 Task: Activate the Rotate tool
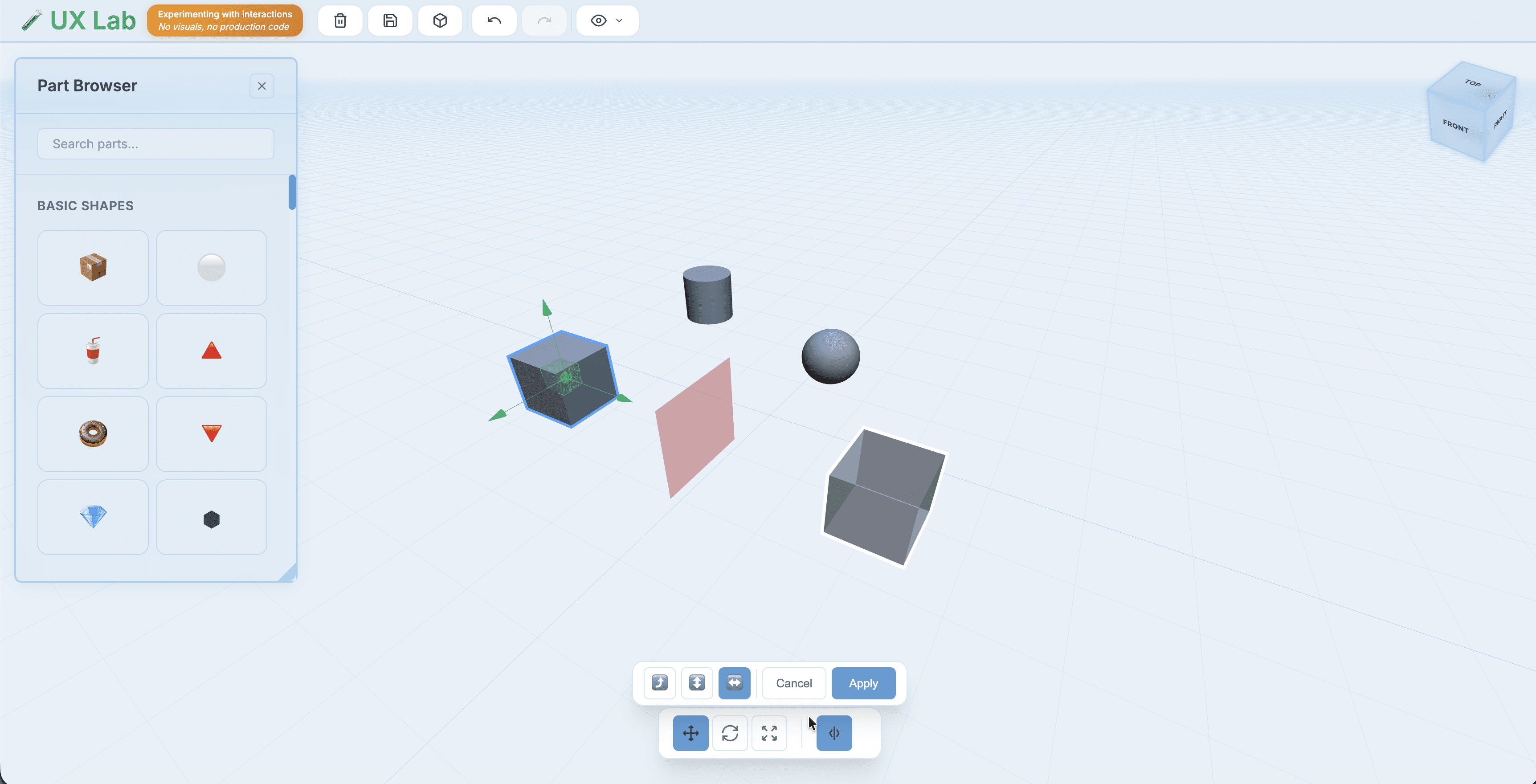pyautogui.click(x=730, y=733)
